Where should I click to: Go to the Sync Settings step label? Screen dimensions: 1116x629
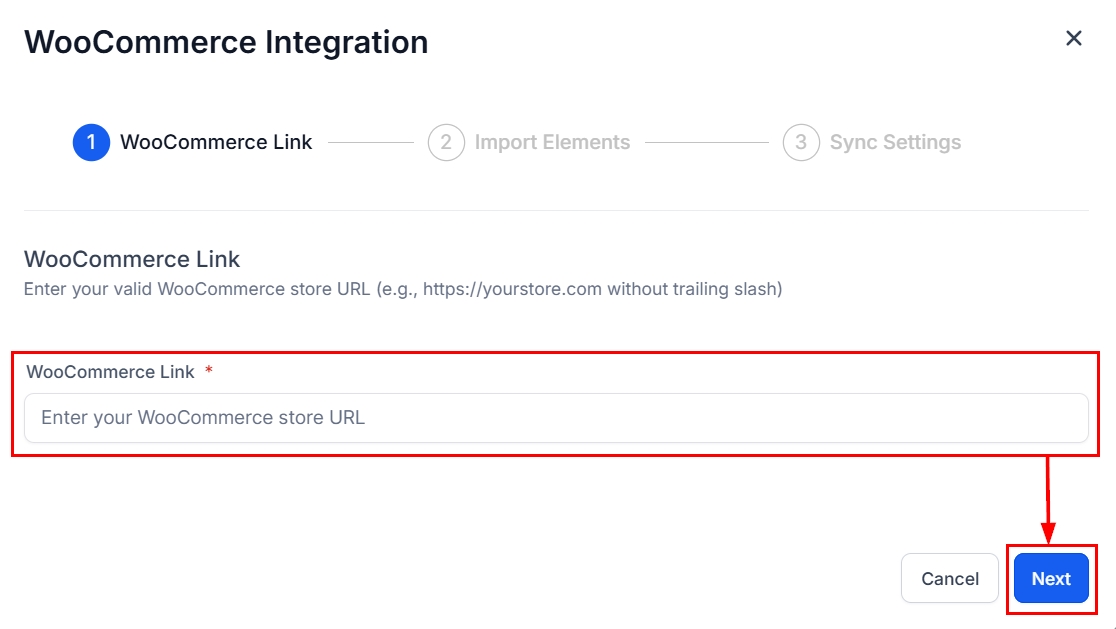tap(895, 142)
